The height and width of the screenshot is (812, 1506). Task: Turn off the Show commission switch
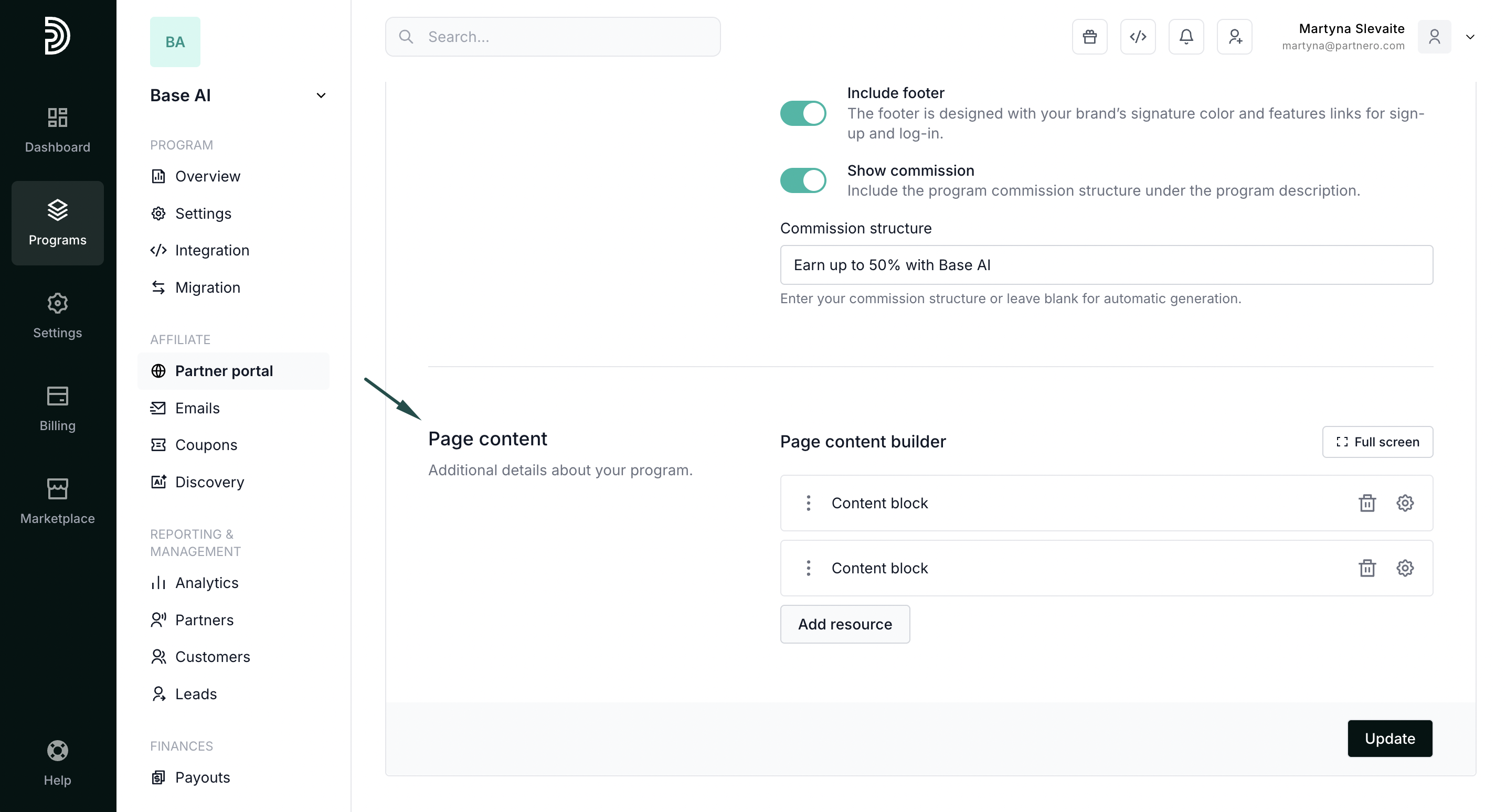(803, 180)
